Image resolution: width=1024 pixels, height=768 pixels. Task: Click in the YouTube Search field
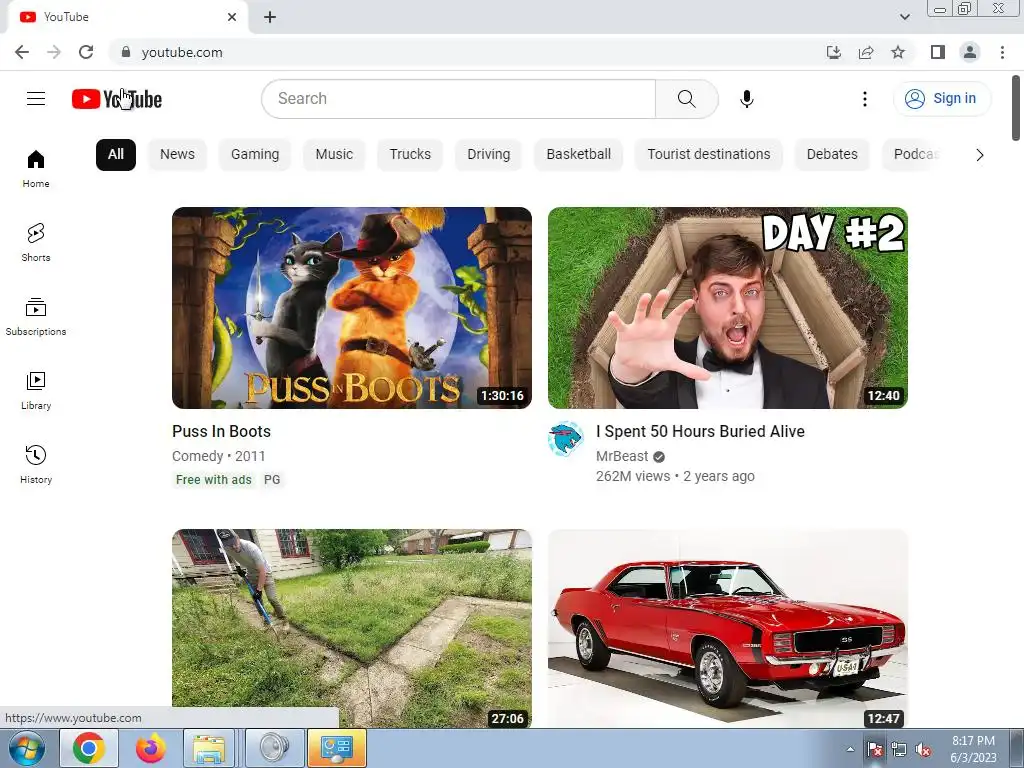click(x=458, y=99)
